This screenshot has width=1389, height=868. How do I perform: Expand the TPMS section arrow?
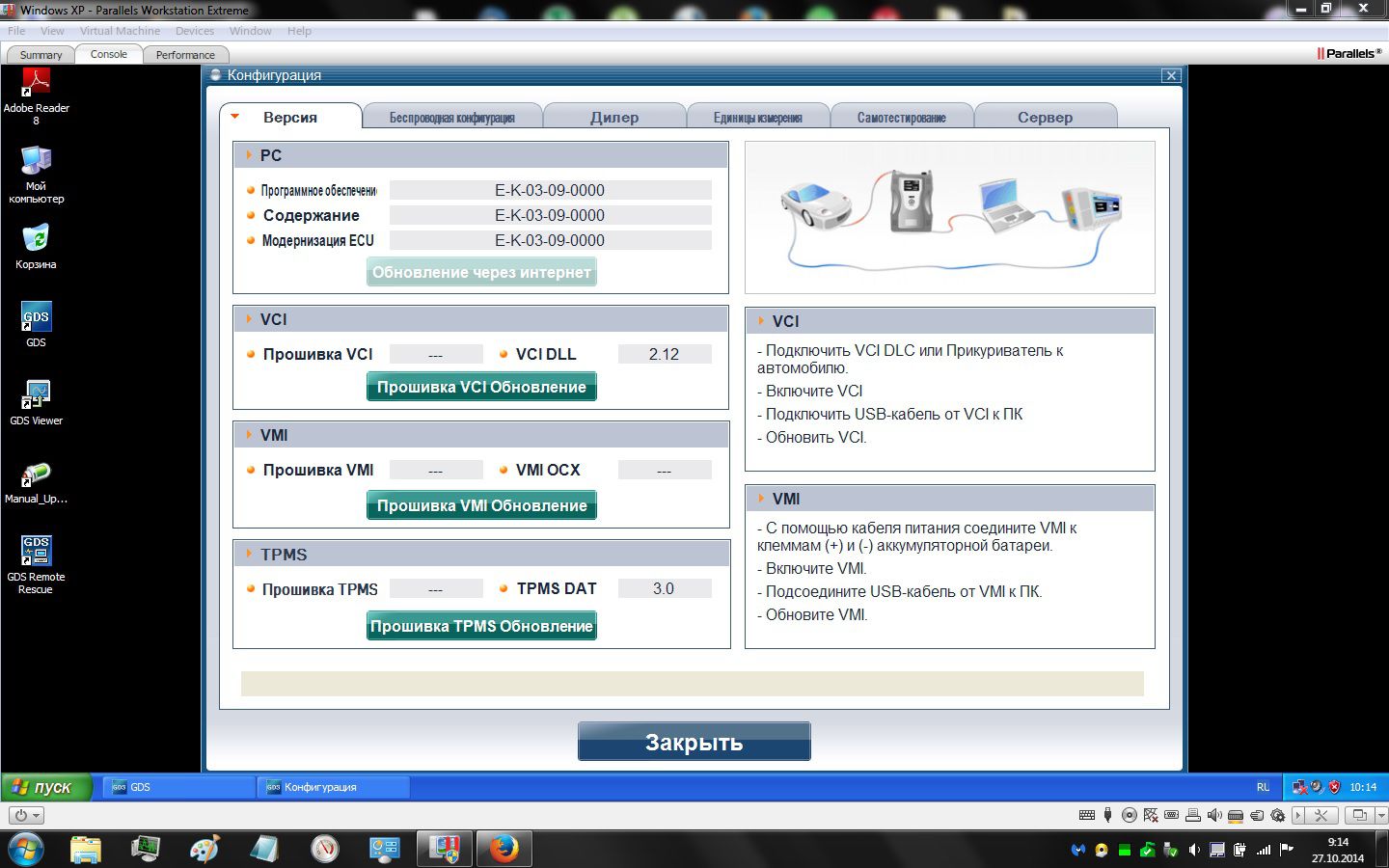click(x=249, y=555)
